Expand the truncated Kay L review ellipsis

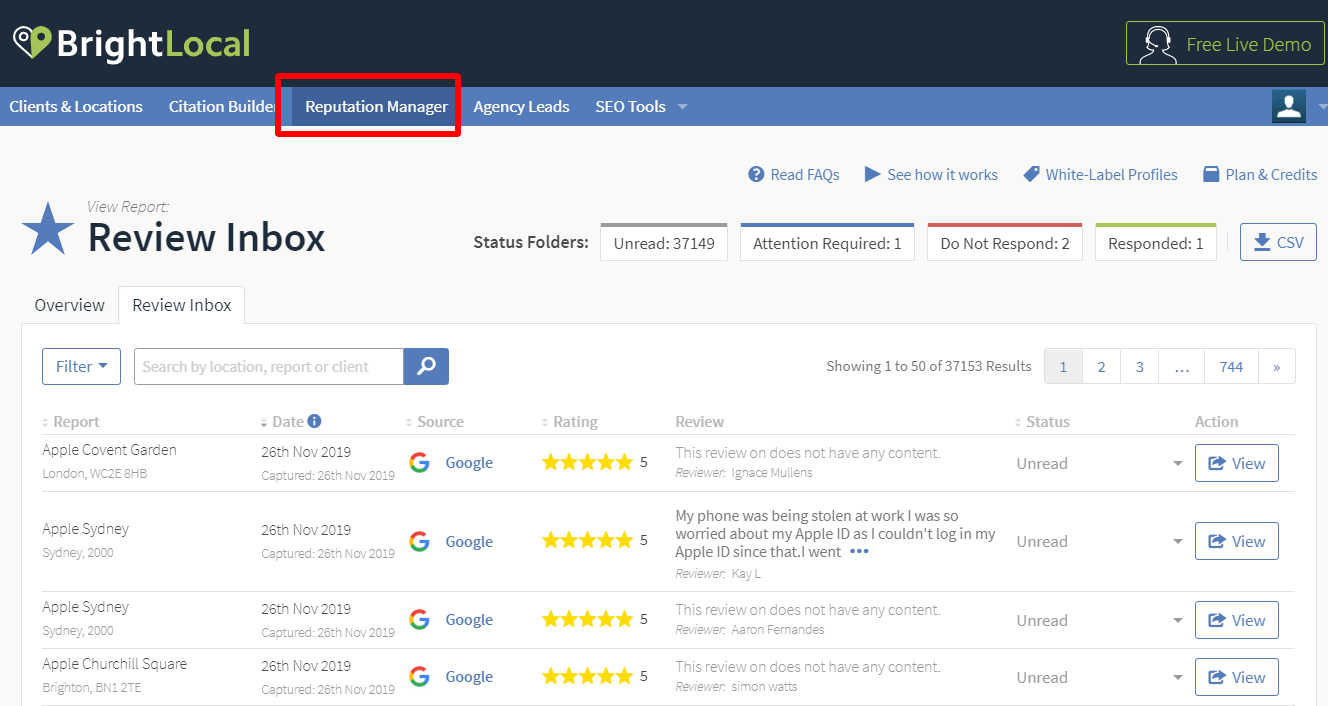pos(859,552)
